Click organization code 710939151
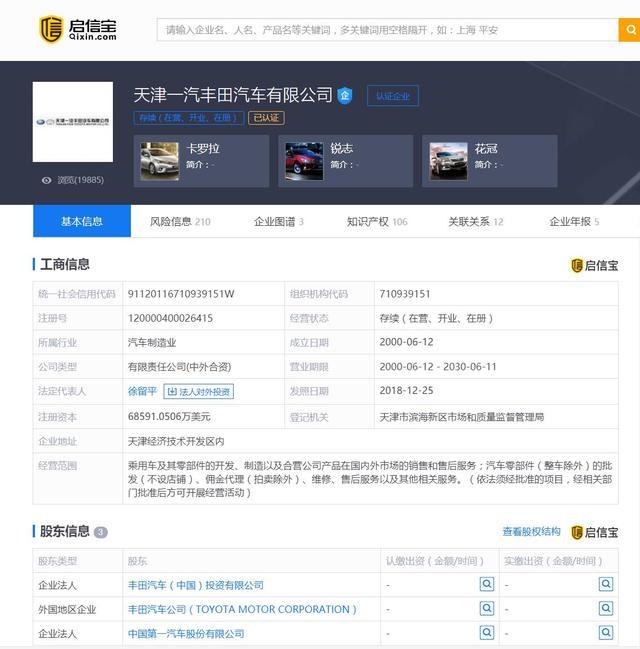640x649 pixels. coord(405,294)
